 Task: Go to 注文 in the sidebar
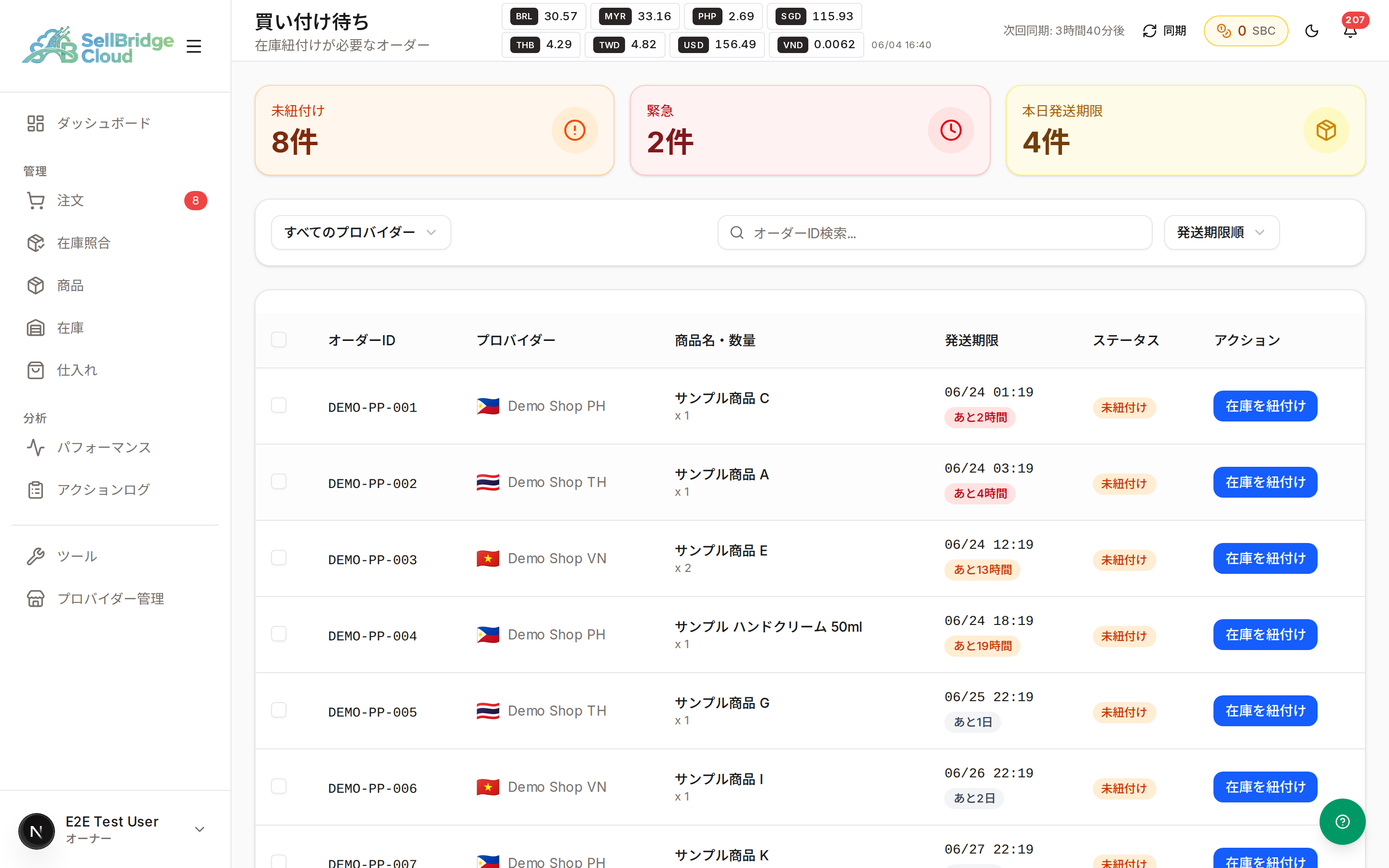coord(115,200)
